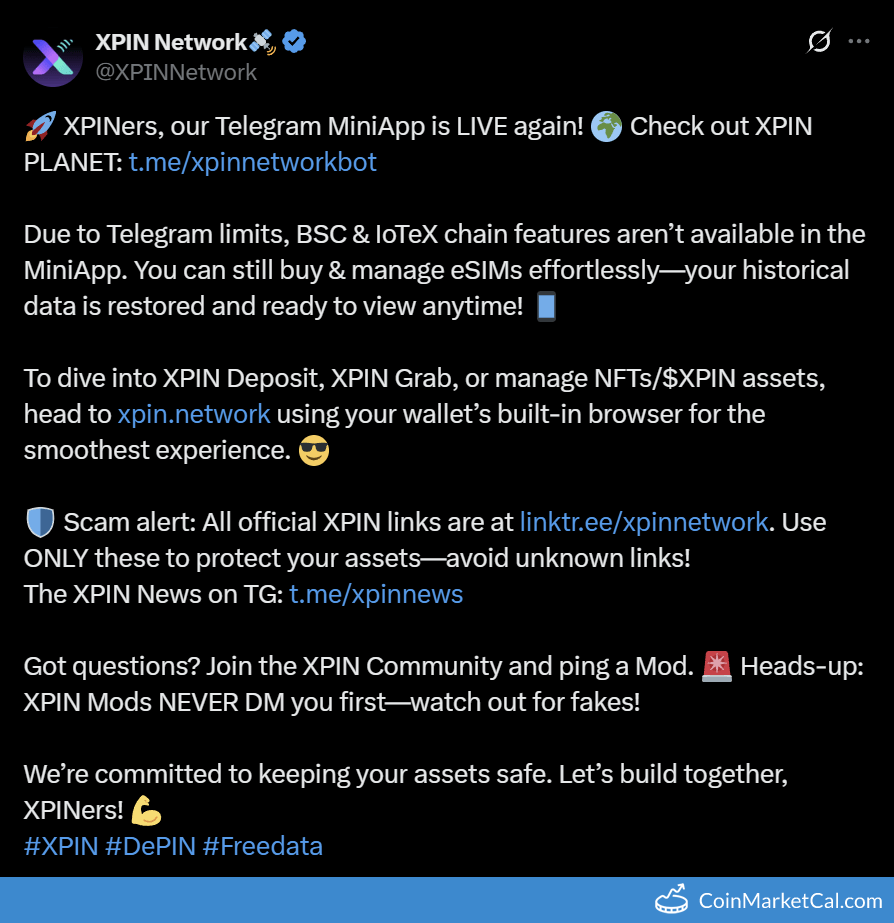
Task: Click the blue verified badge
Action: pyautogui.click(x=294, y=41)
